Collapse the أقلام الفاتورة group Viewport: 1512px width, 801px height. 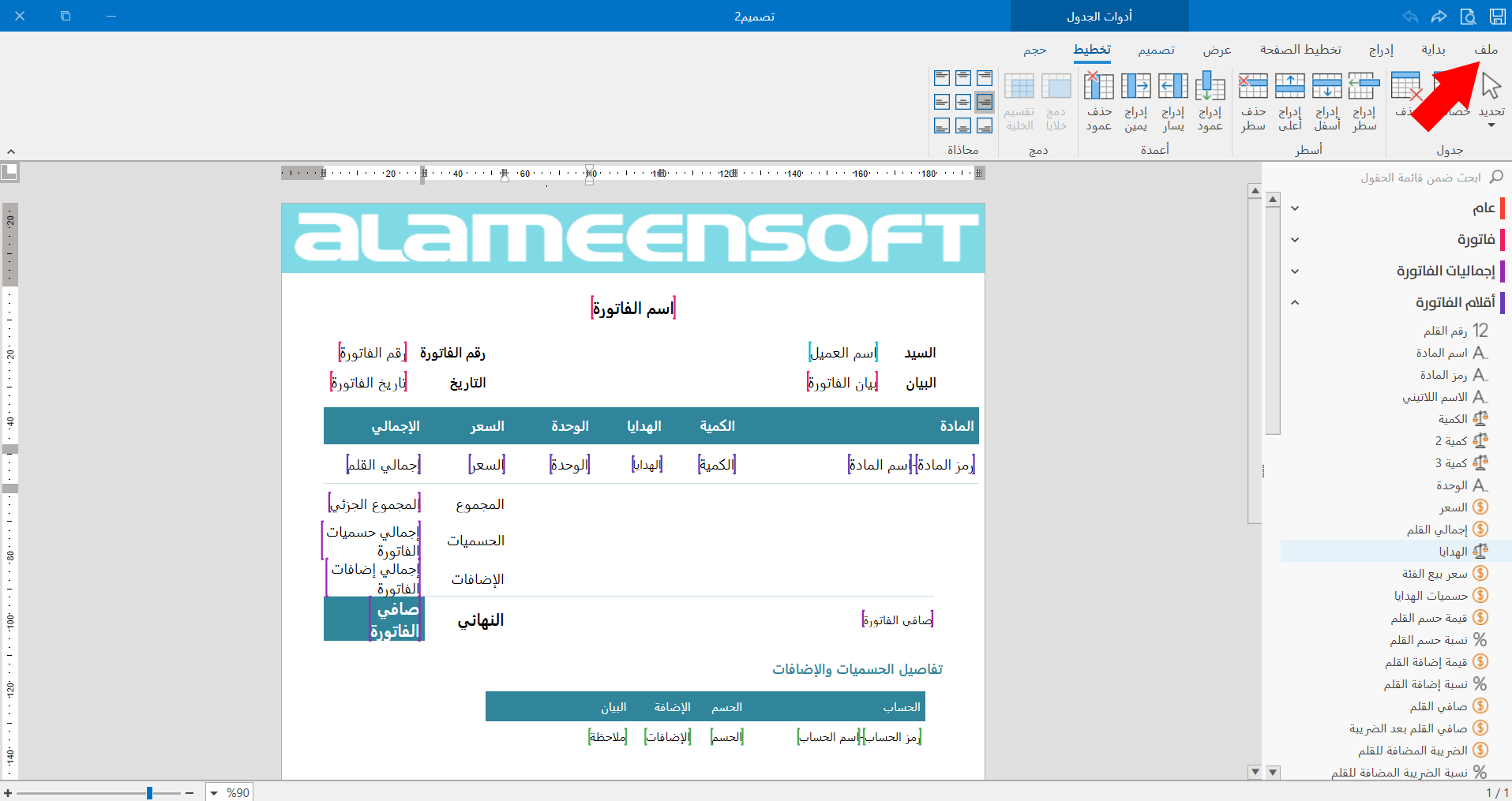point(1295,302)
